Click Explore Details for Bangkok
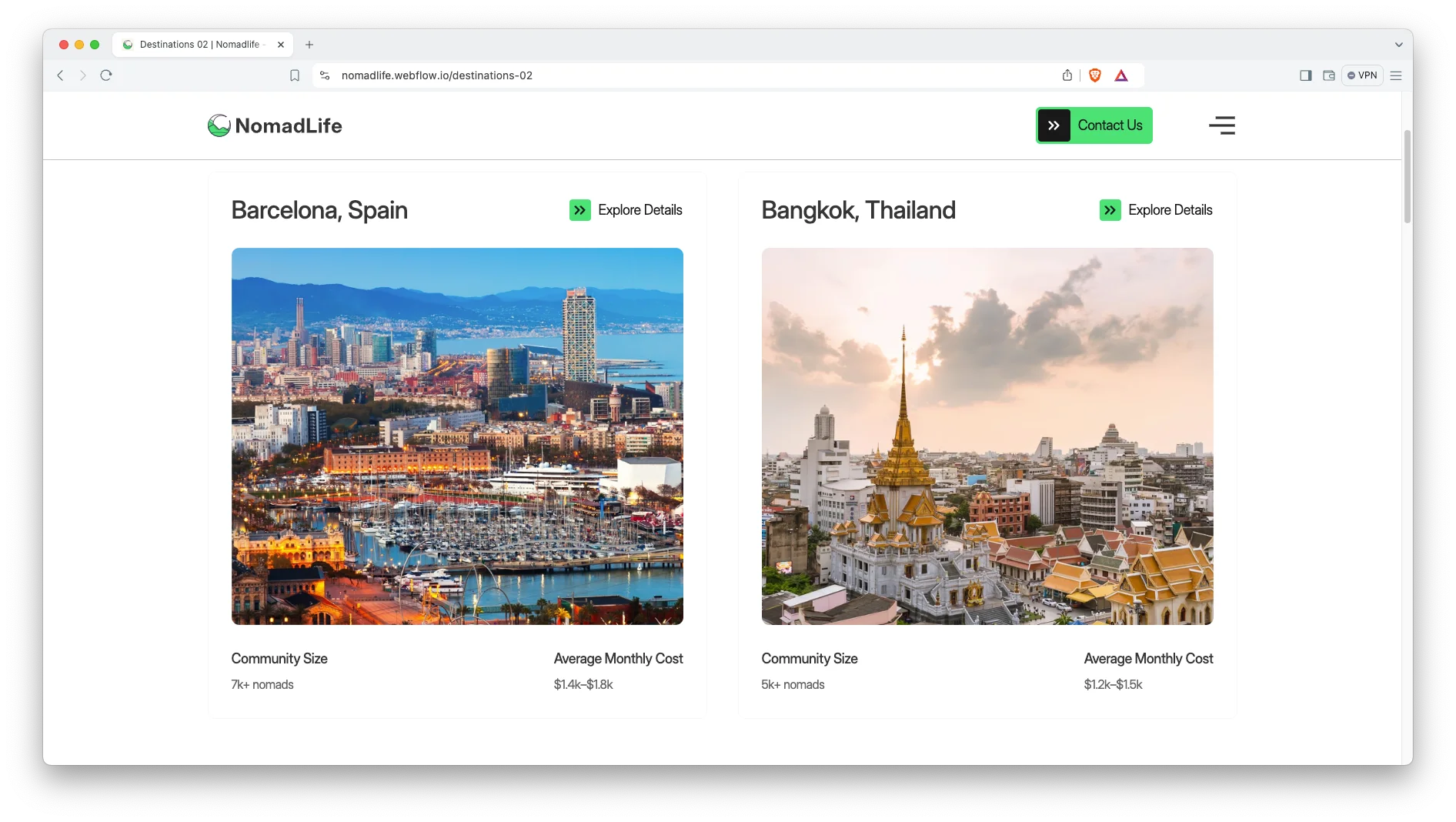Image resolution: width=1456 pixels, height=822 pixels. [x=1156, y=210]
